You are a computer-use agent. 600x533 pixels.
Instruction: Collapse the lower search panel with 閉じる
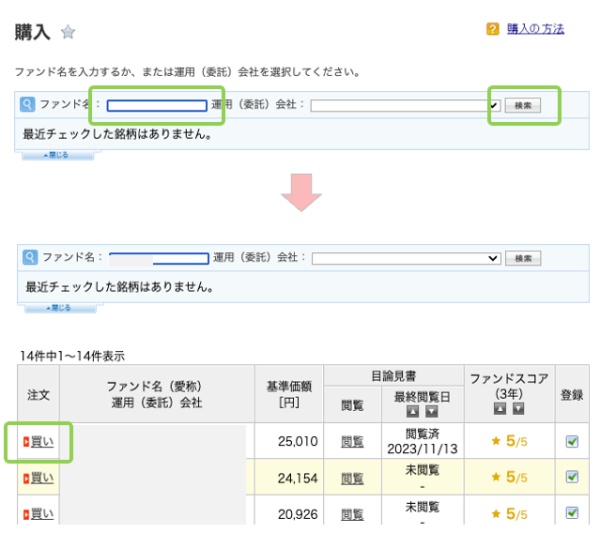58,308
